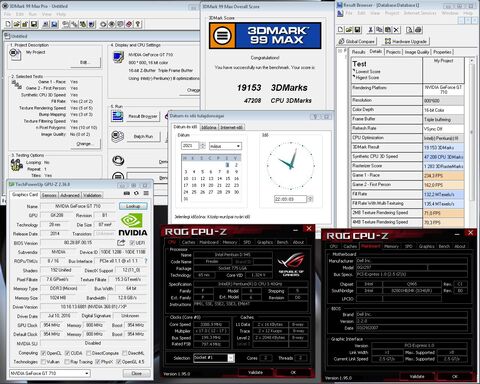Switch to Validation tab in GPU-Z

92,195
